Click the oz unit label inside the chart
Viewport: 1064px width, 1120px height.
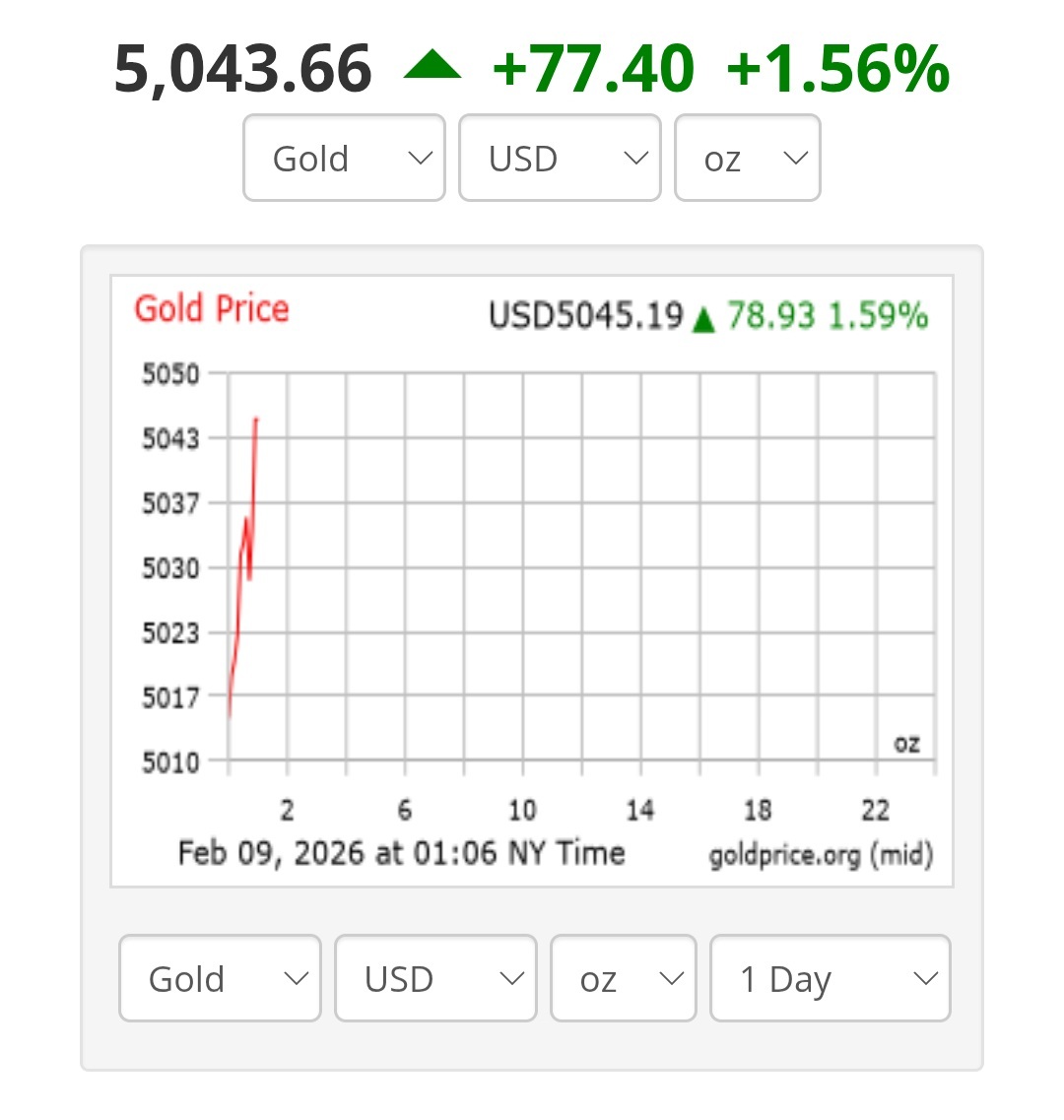click(x=906, y=744)
